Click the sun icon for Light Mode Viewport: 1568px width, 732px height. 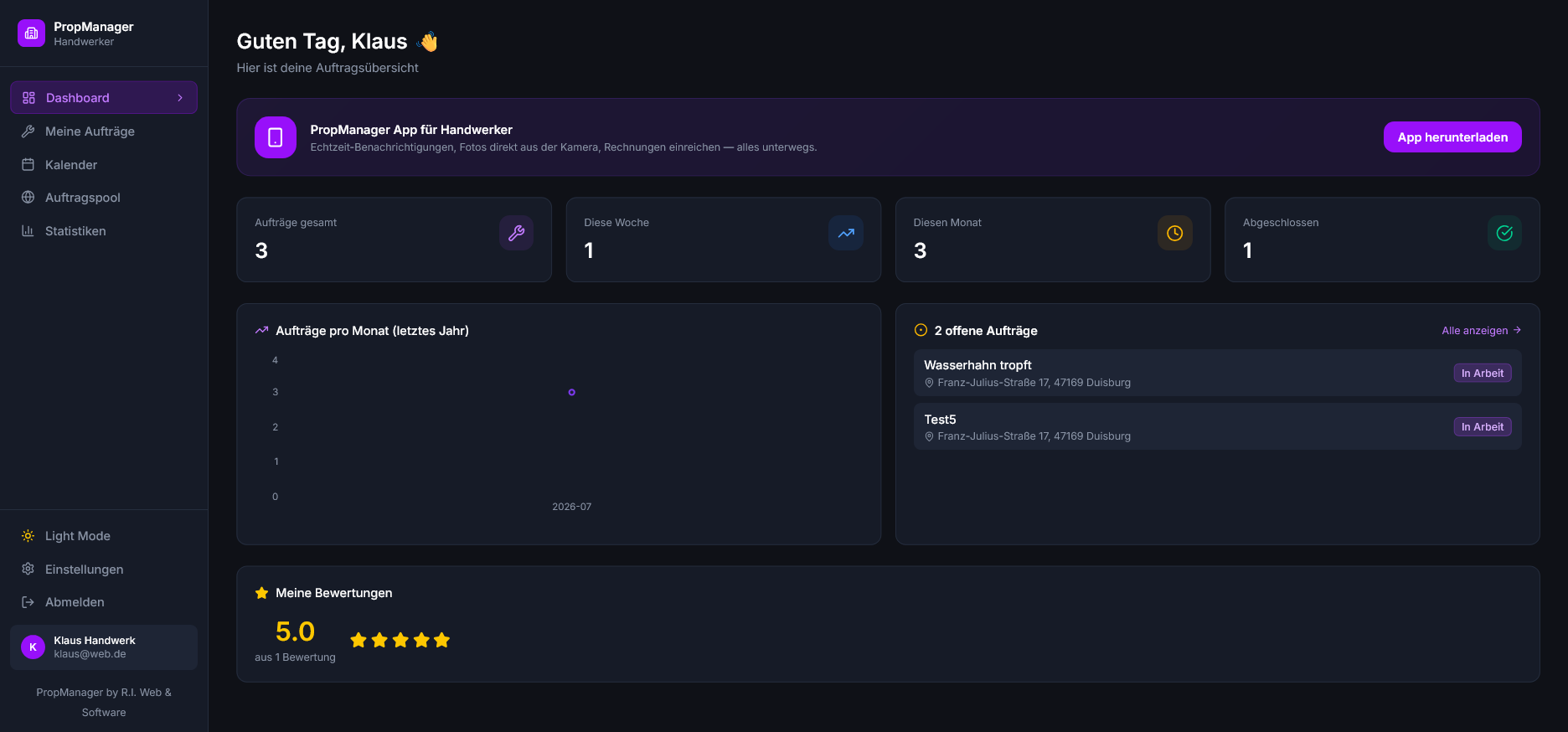point(28,536)
